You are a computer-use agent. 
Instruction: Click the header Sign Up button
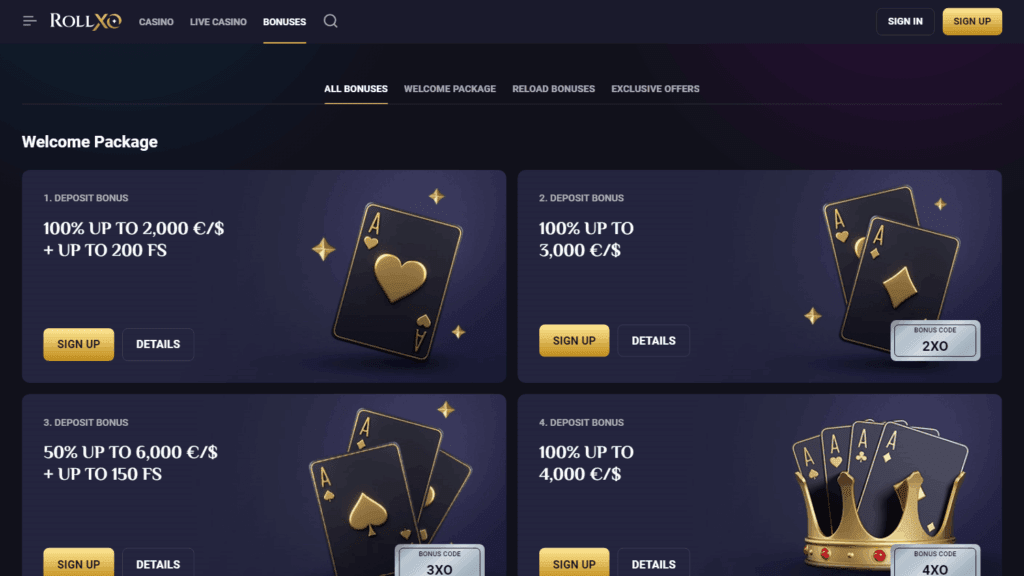tap(972, 22)
